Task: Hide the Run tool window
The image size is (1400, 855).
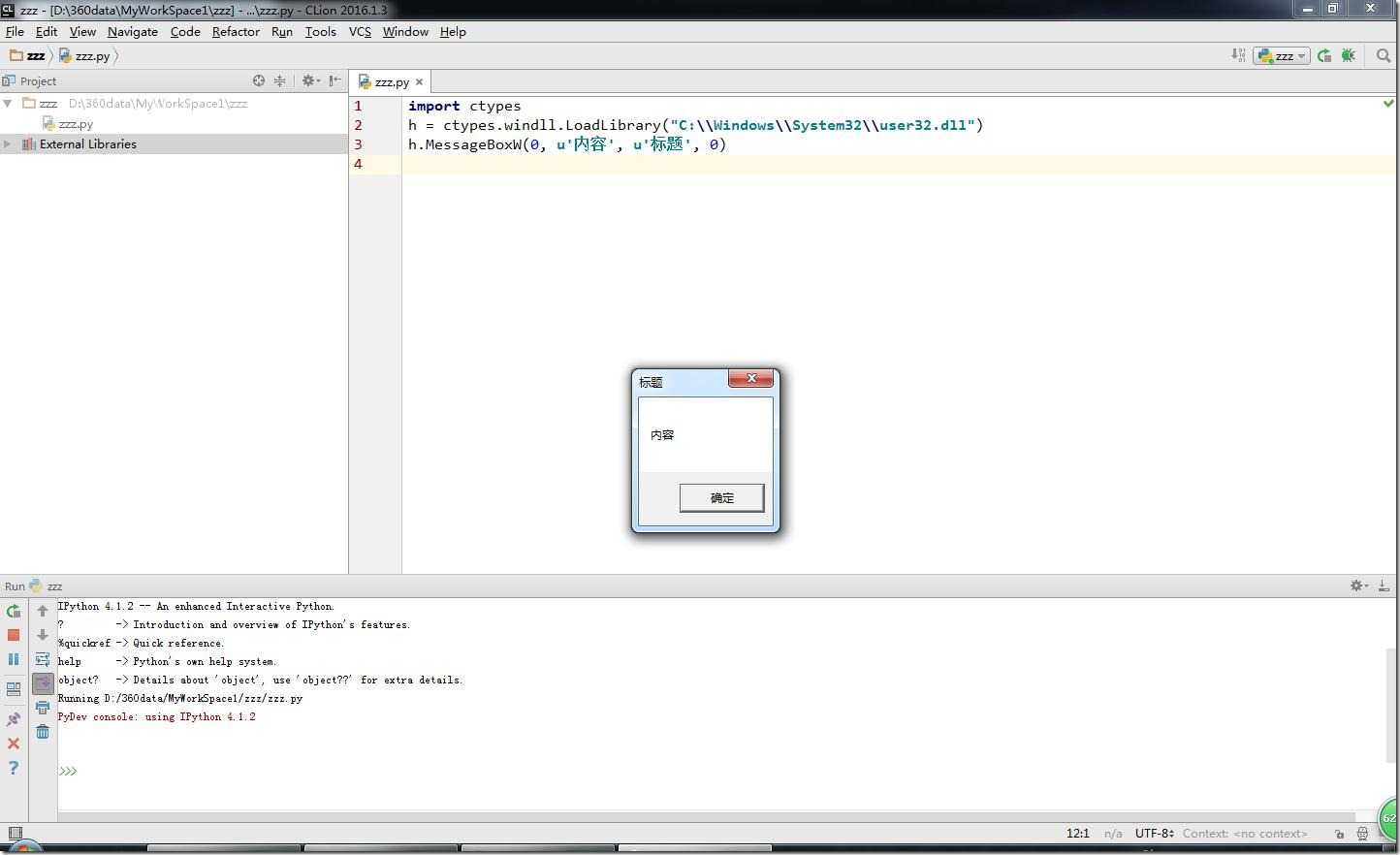Action: (x=1384, y=586)
